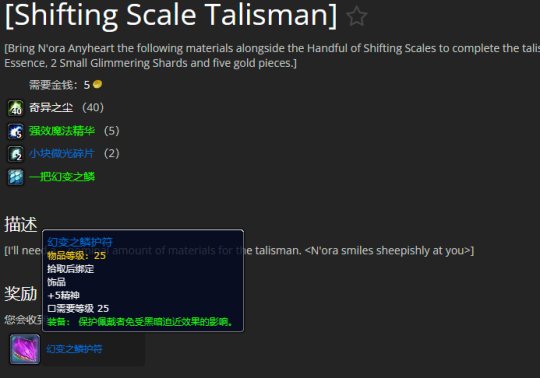
Task: Click the green 装备 effect text in tooltip
Action: (x=141, y=322)
